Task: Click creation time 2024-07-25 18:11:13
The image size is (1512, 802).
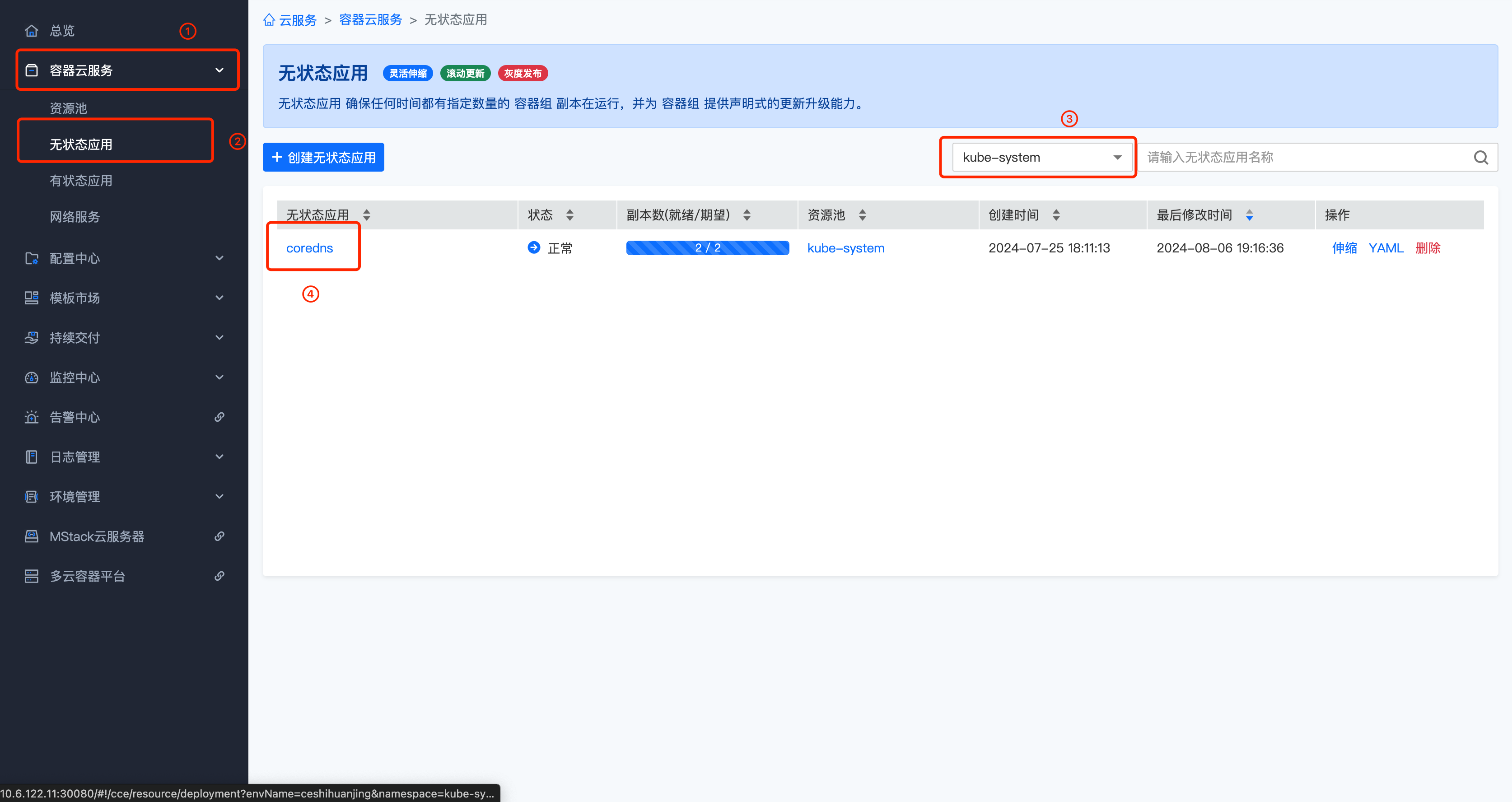Action: (x=1049, y=248)
